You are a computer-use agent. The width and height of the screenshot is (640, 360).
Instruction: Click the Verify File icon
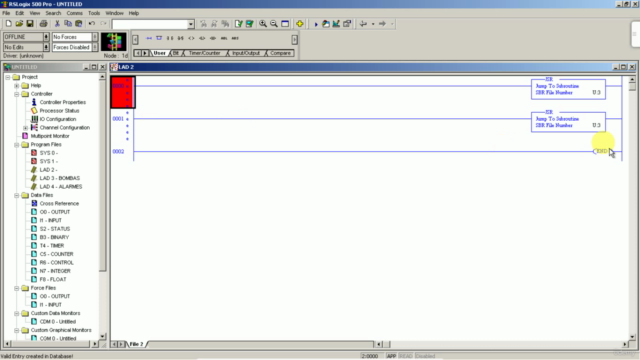point(239,24)
